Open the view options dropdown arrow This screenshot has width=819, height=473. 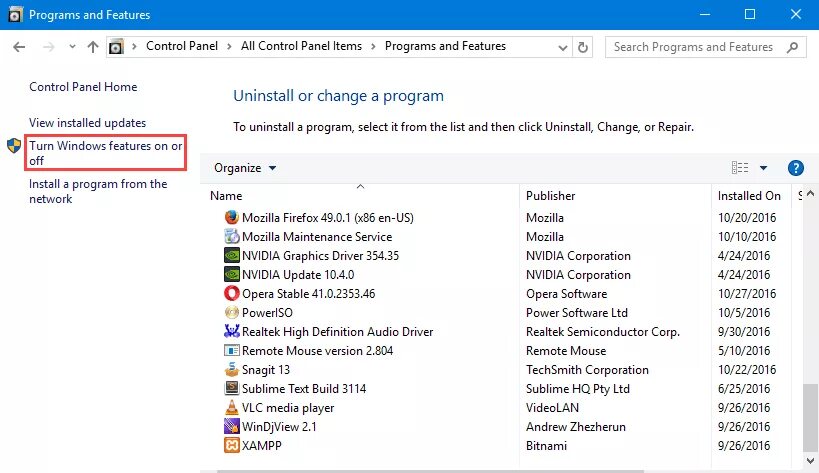763,168
